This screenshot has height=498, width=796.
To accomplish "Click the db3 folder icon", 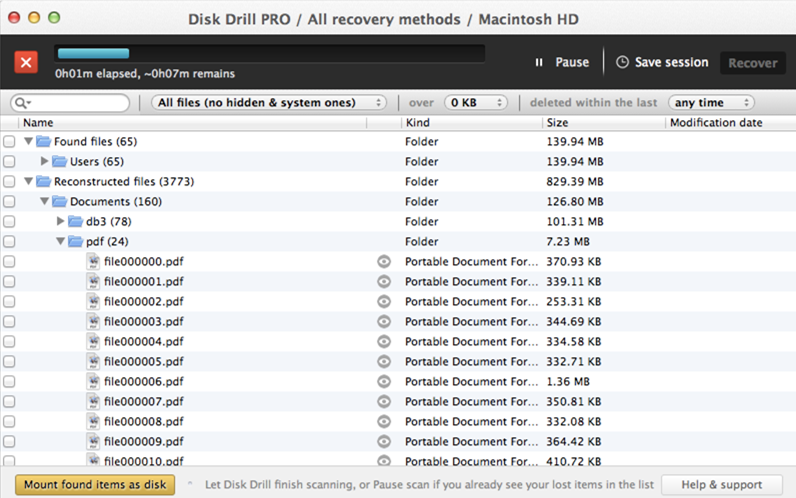I will click(75, 221).
